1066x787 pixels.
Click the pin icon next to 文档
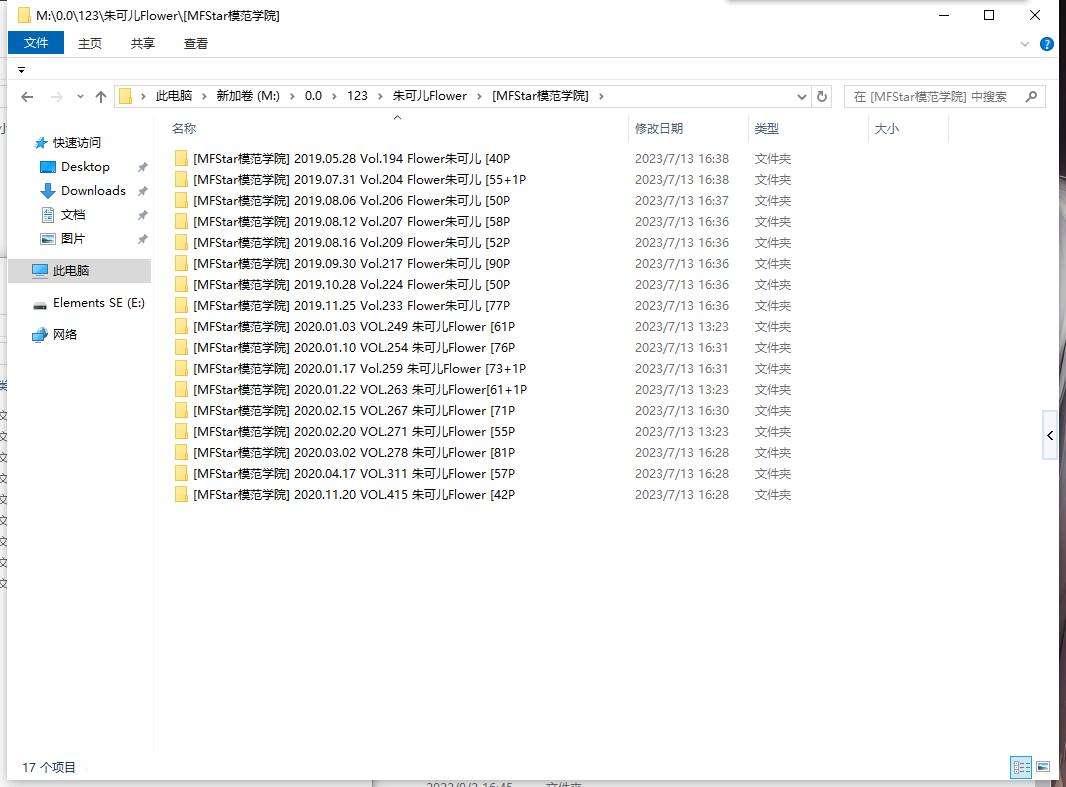(x=142, y=215)
